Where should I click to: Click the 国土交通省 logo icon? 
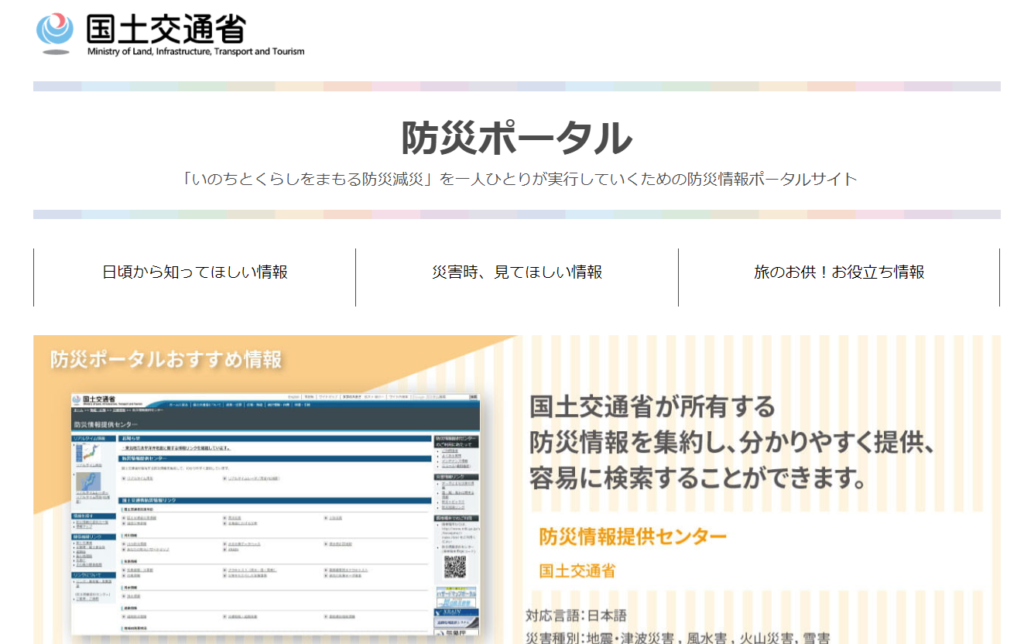pyautogui.click(x=55, y=33)
